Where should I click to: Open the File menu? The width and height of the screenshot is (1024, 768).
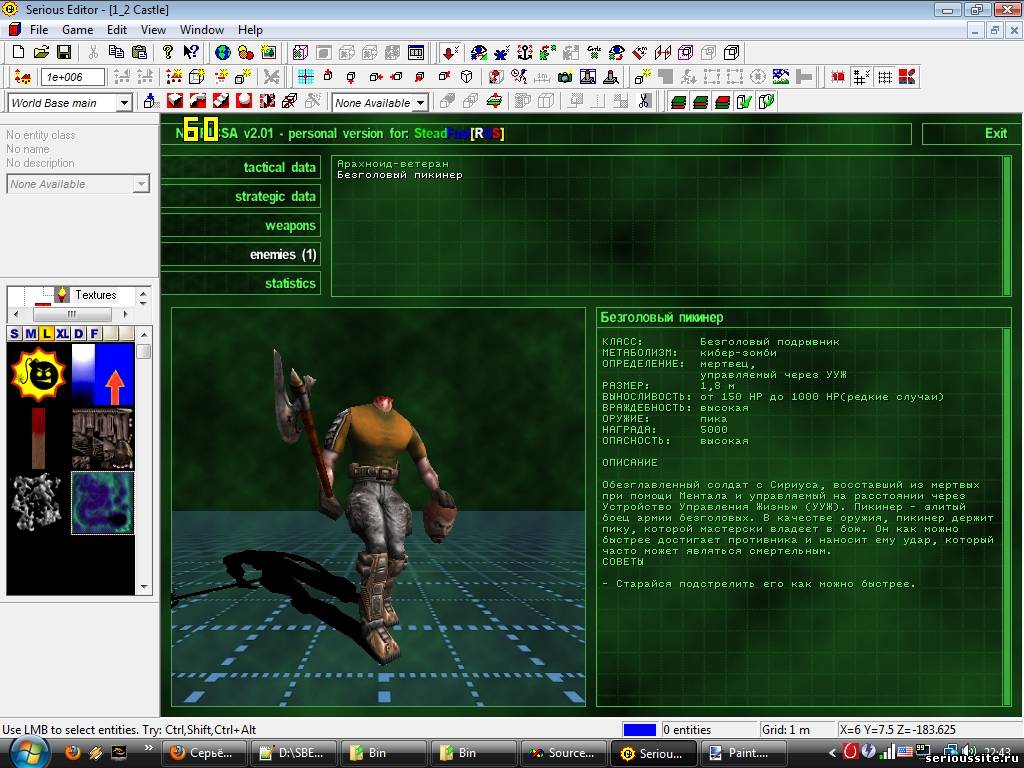pyautogui.click(x=39, y=29)
